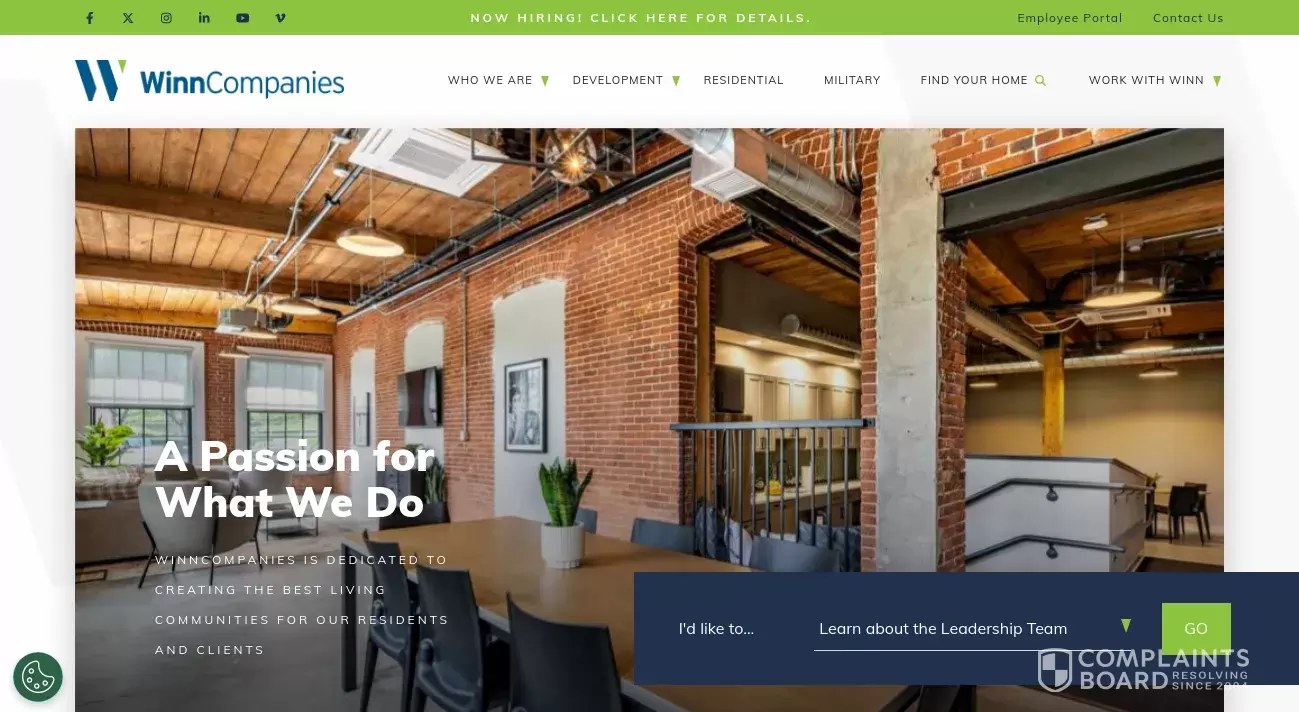Viewport: 1299px width, 712px height.
Task: Open the Contact Us link
Action: 1188,18
